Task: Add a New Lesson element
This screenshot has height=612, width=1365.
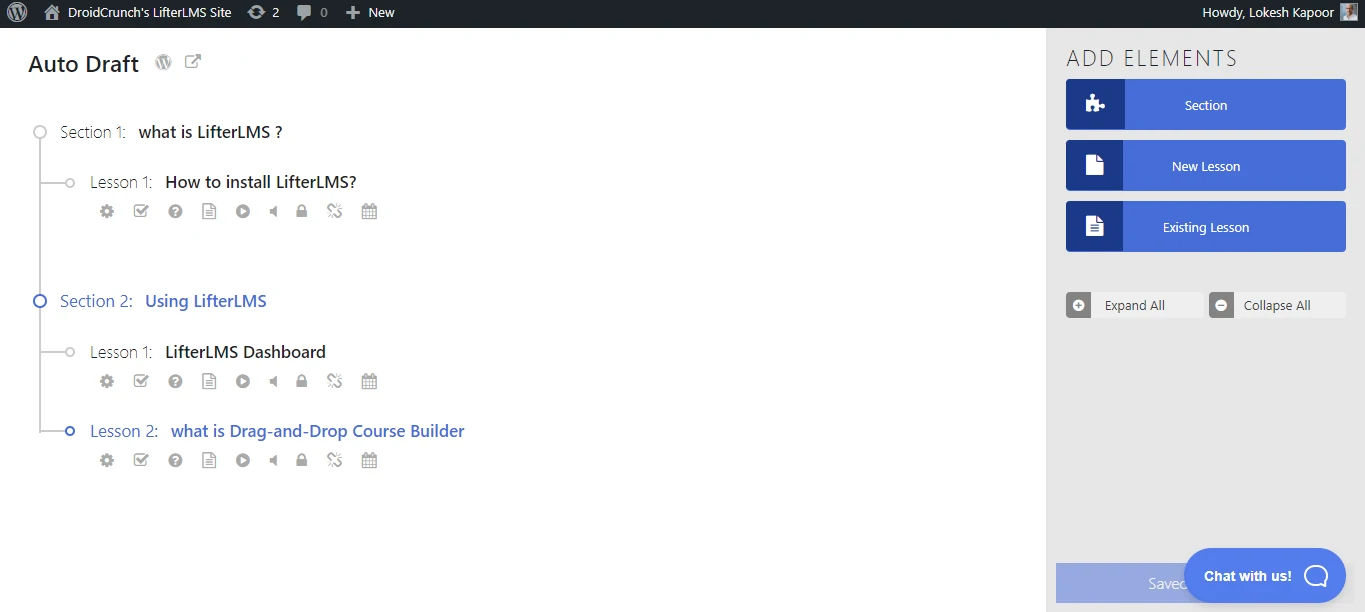Action: click(x=1206, y=166)
